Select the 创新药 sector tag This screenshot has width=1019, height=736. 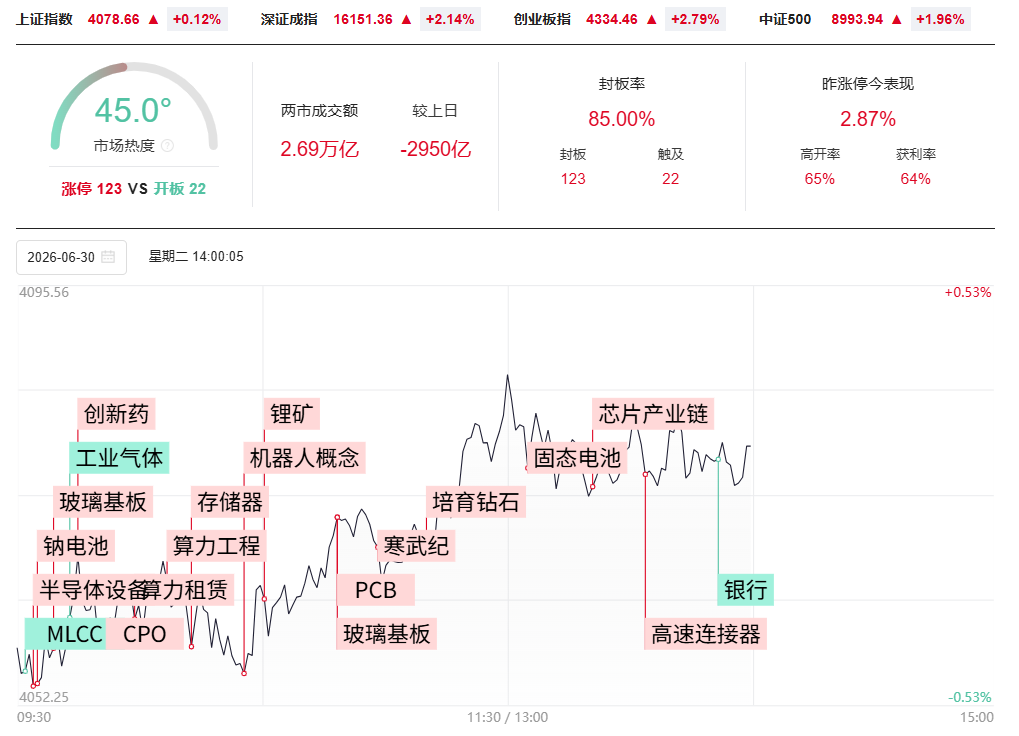116,414
